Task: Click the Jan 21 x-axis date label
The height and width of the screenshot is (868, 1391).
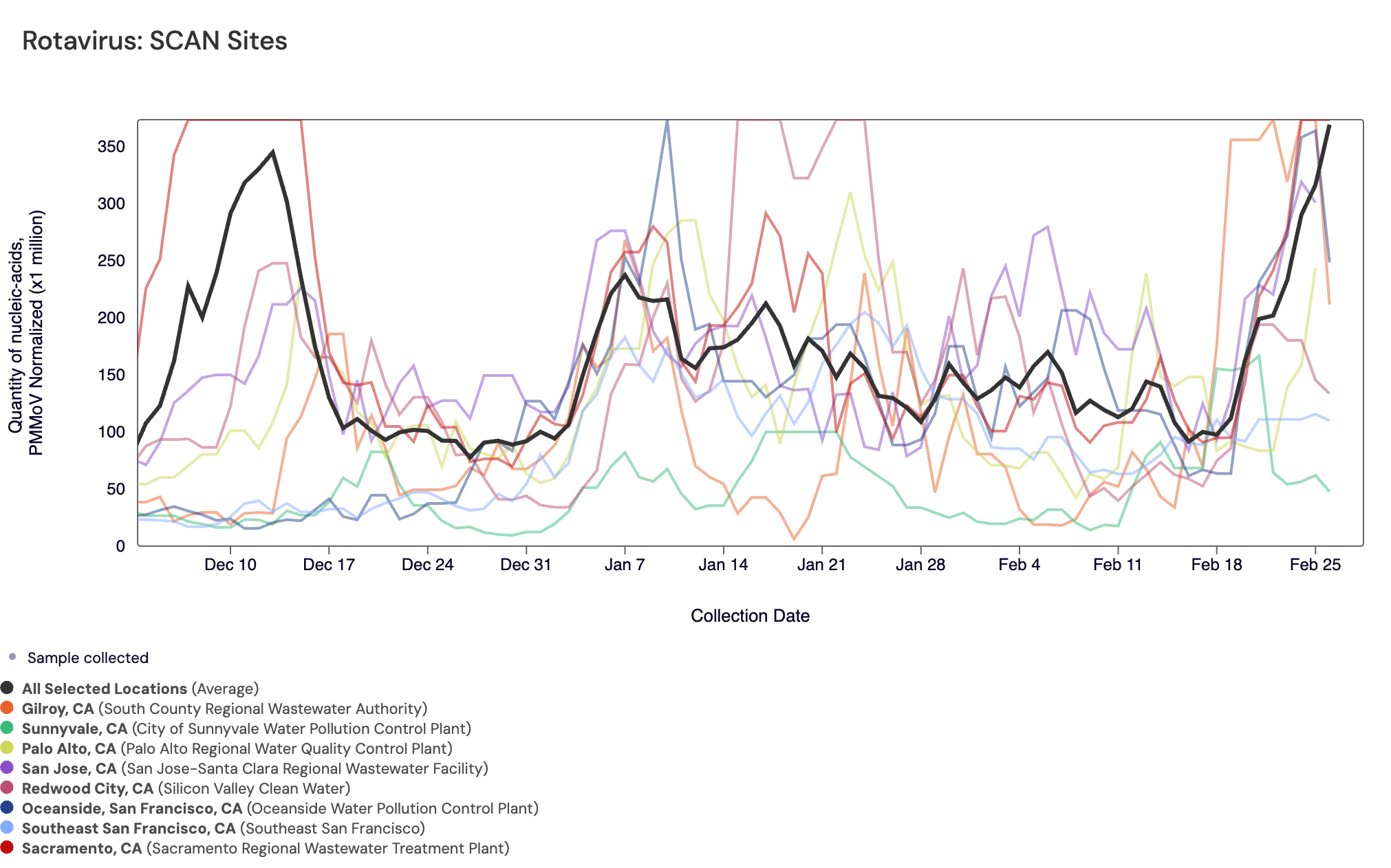Action: [821, 565]
